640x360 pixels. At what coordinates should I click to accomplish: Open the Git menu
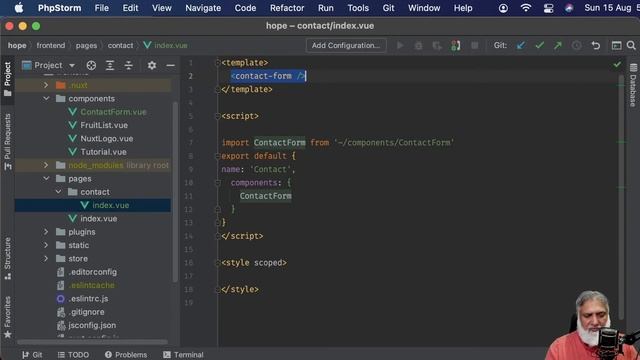click(388, 8)
